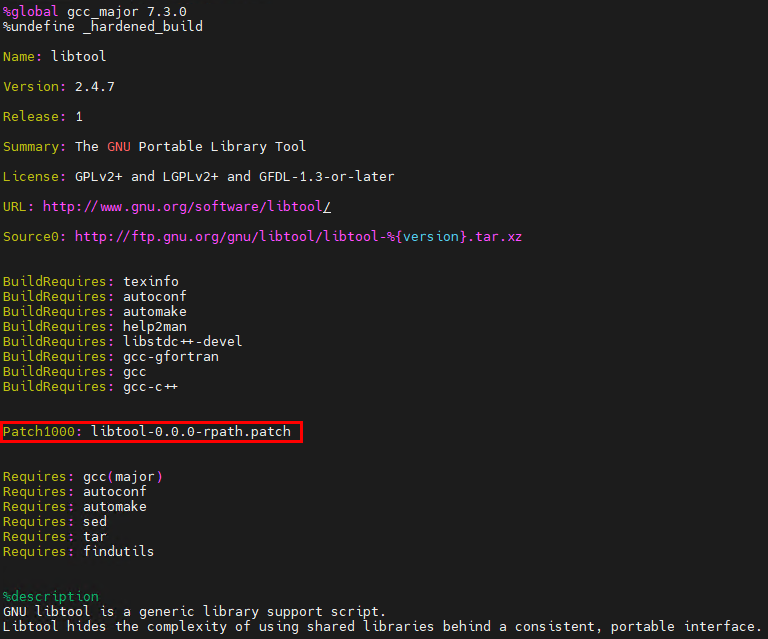768x639 pixels.
Task: Click the BuildRequires texinfo entry
Action: pyautogui.click(x=150, y=282)
